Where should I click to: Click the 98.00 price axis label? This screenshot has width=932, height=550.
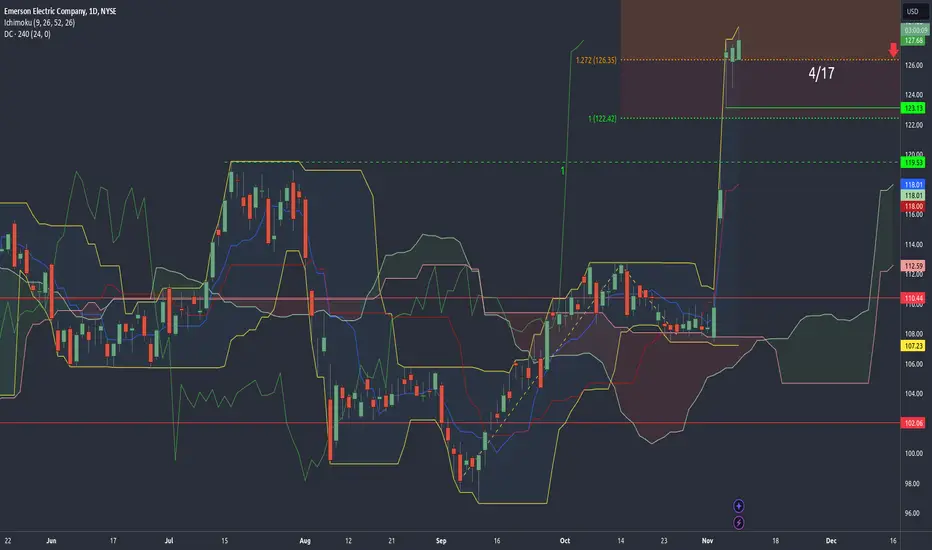914,483
